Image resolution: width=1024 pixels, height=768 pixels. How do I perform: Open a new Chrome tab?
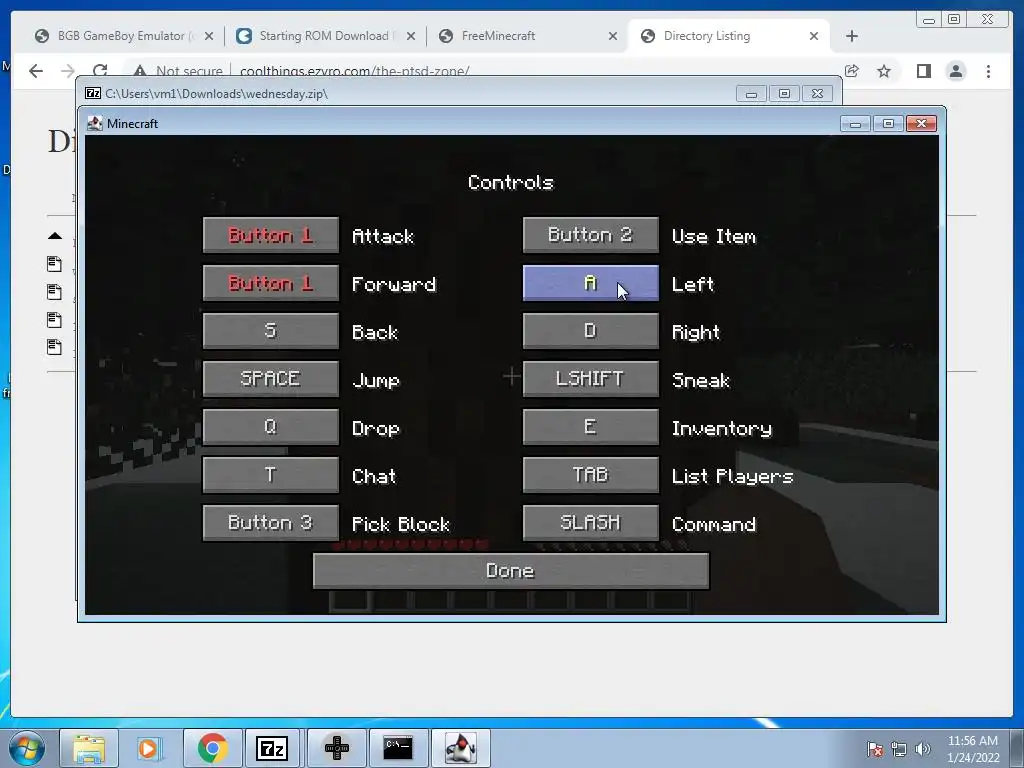coord(852,37)
